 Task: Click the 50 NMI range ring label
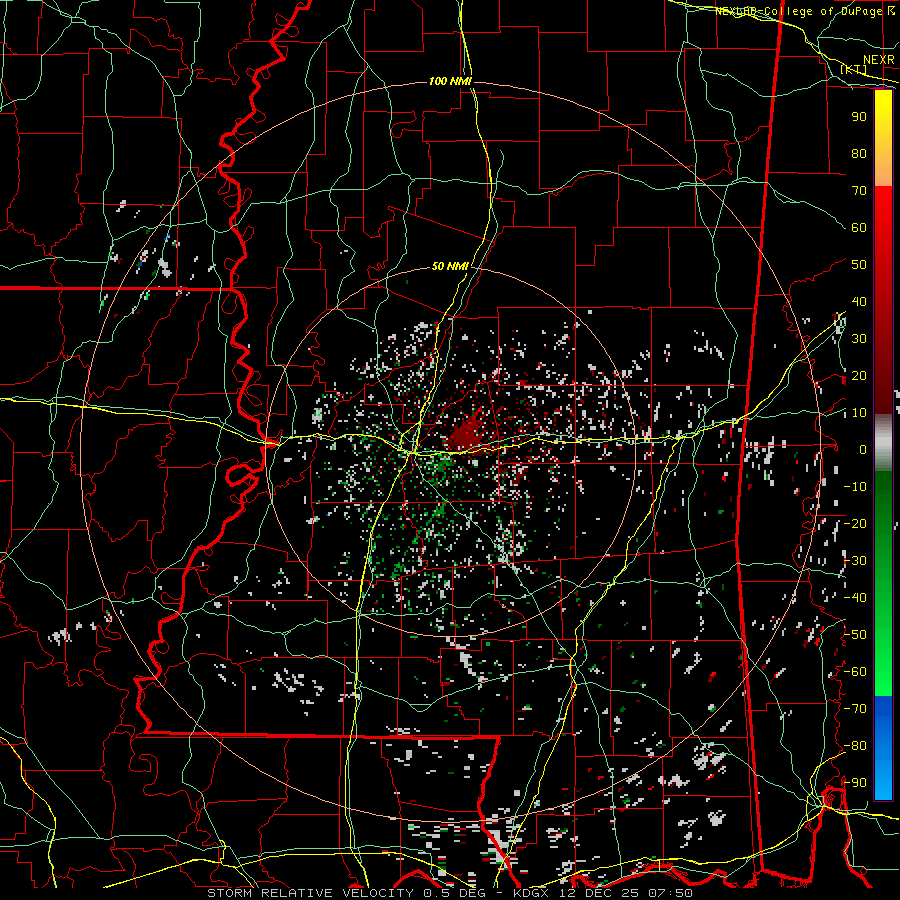coord(450,266)
